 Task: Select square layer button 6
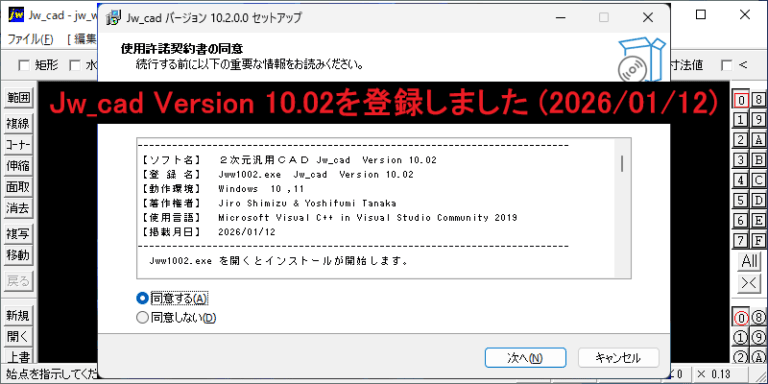(x=742, y=220)
